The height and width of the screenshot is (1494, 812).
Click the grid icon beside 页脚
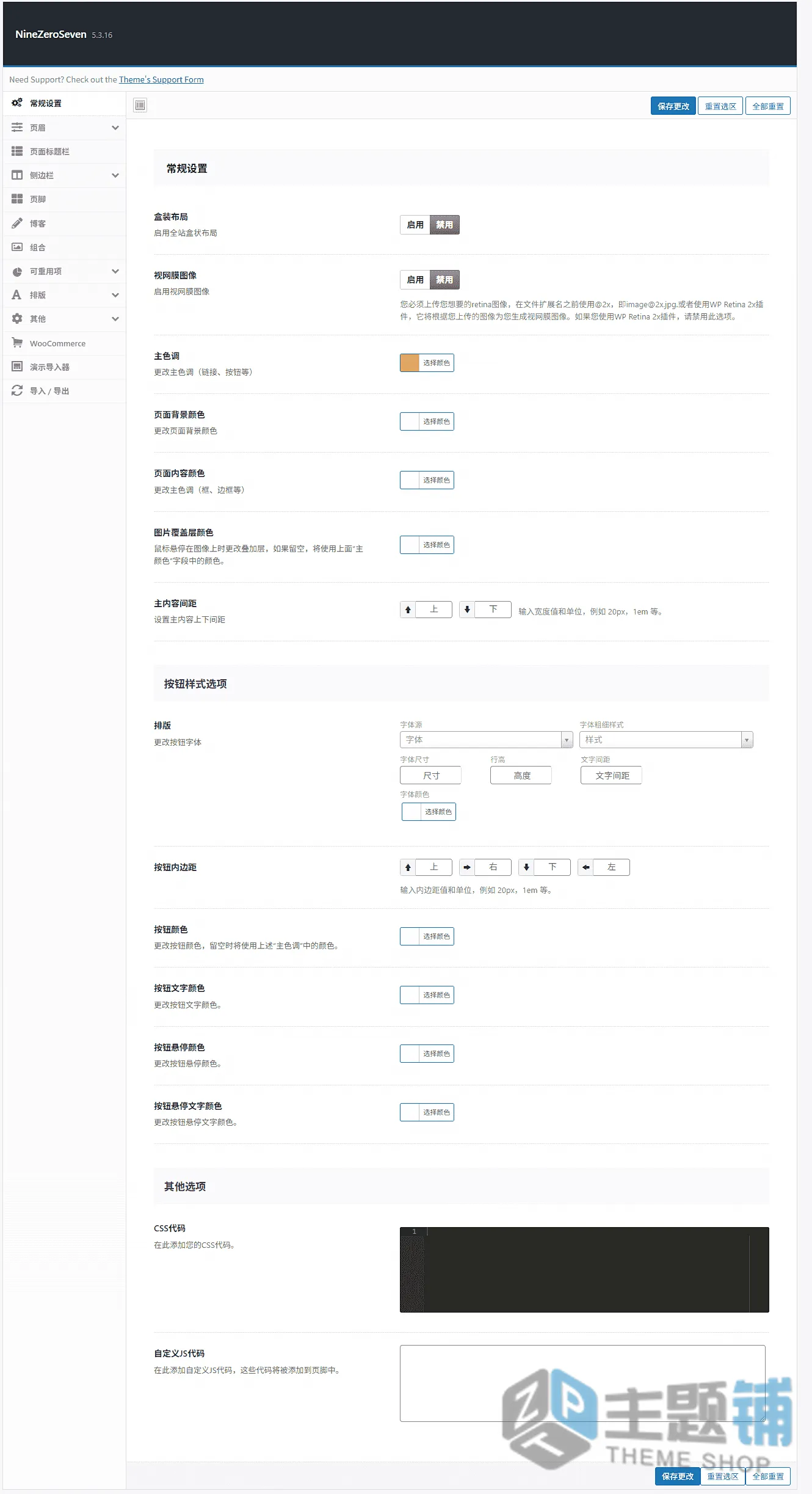pos(17,199)
